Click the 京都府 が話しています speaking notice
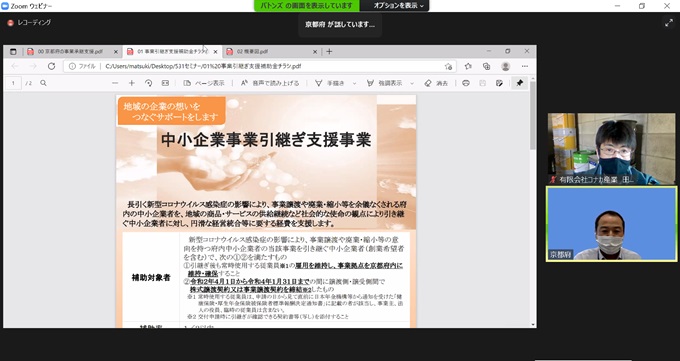This screenshot has height=361, width=680. (x=340, y=25)
